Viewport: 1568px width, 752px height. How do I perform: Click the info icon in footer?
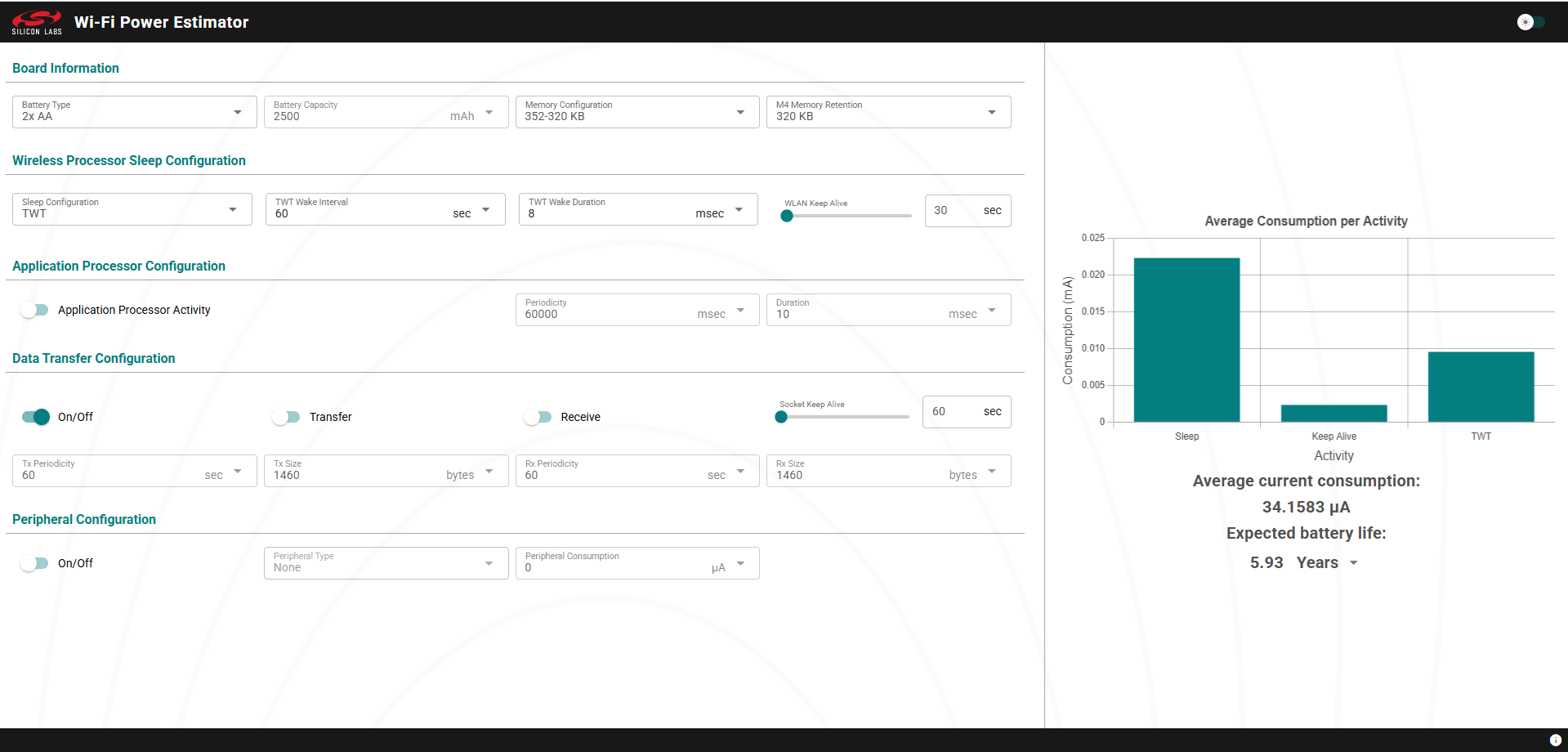(1555, 740)
